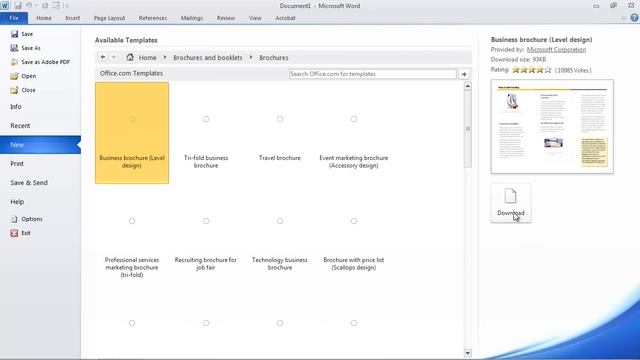
Task: Click Brochures in the breadcrumb path
Action: coord(274,58)
